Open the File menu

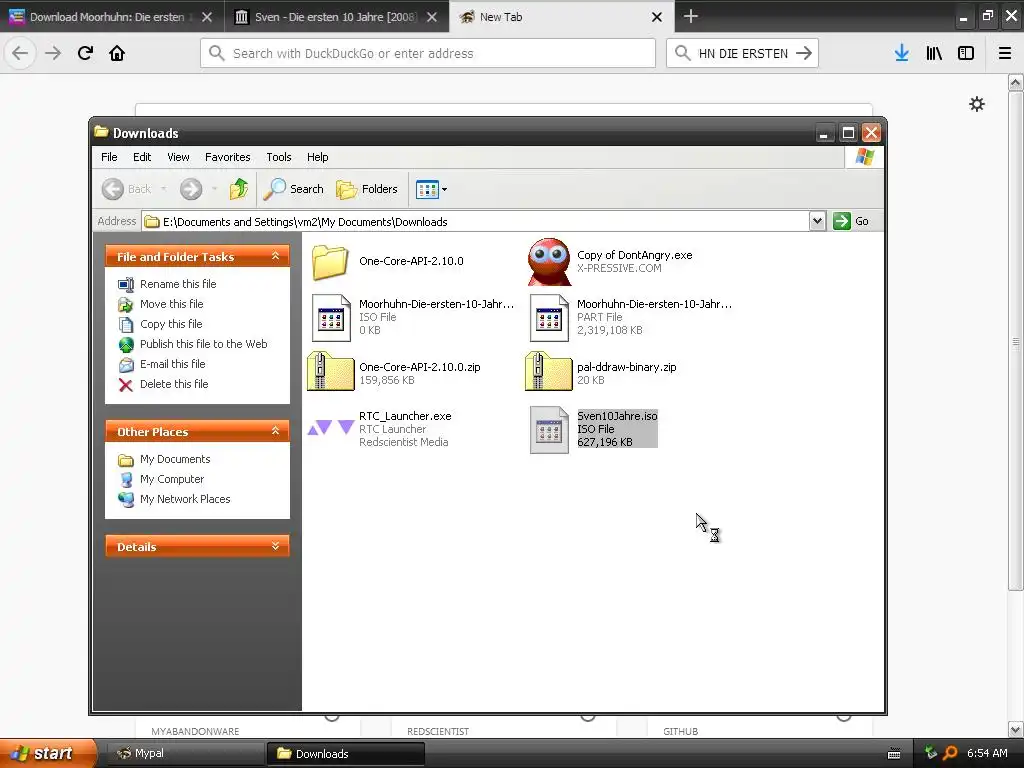pyautogui.click(x=109, y=157)
